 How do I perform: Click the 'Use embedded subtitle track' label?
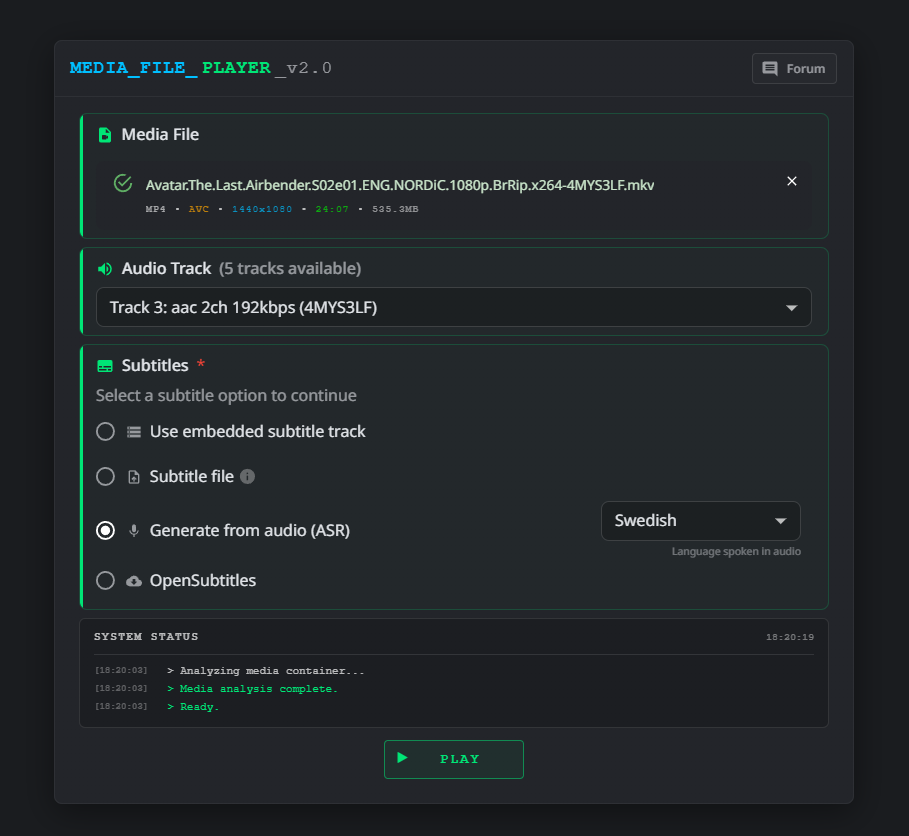point(257,431)
